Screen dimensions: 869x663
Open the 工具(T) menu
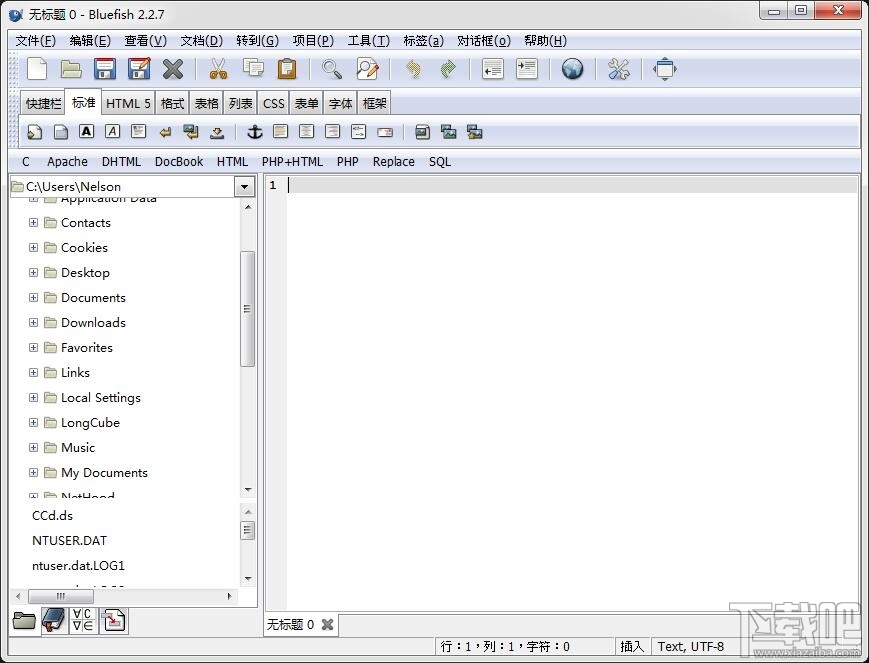[x=368, y=41]
